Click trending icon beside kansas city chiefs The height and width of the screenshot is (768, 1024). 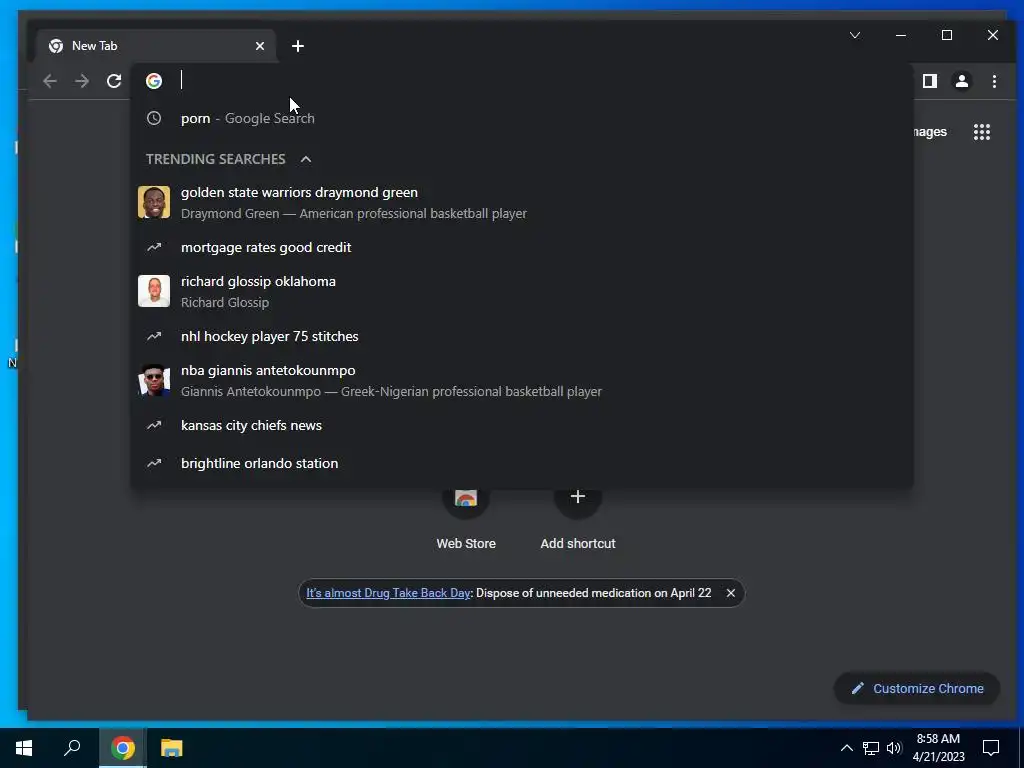click(154, 425)
